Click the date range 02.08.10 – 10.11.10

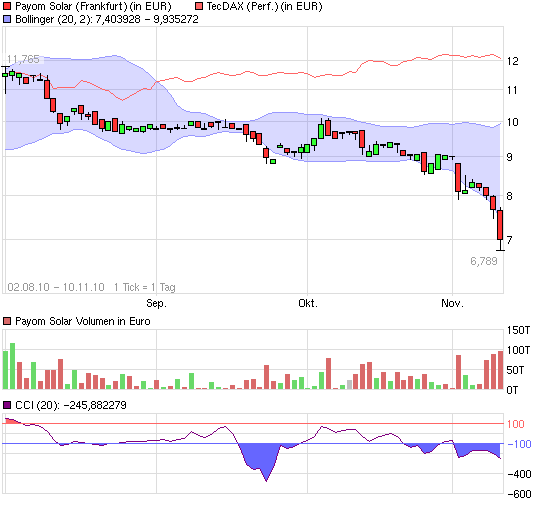pyautogui.click(x=56, y=287)
